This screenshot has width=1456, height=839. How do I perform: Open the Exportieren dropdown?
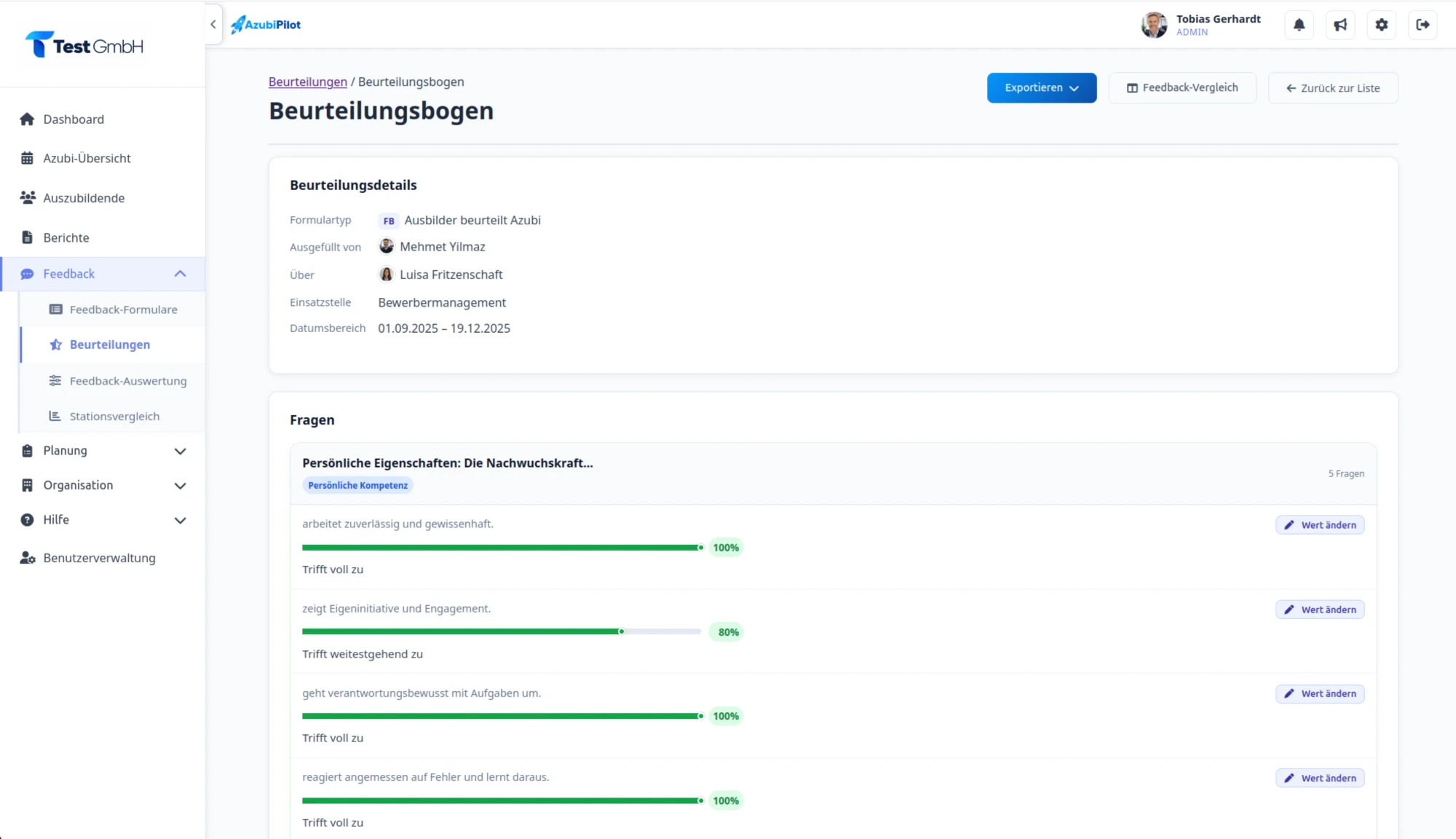click(1042, 88)
